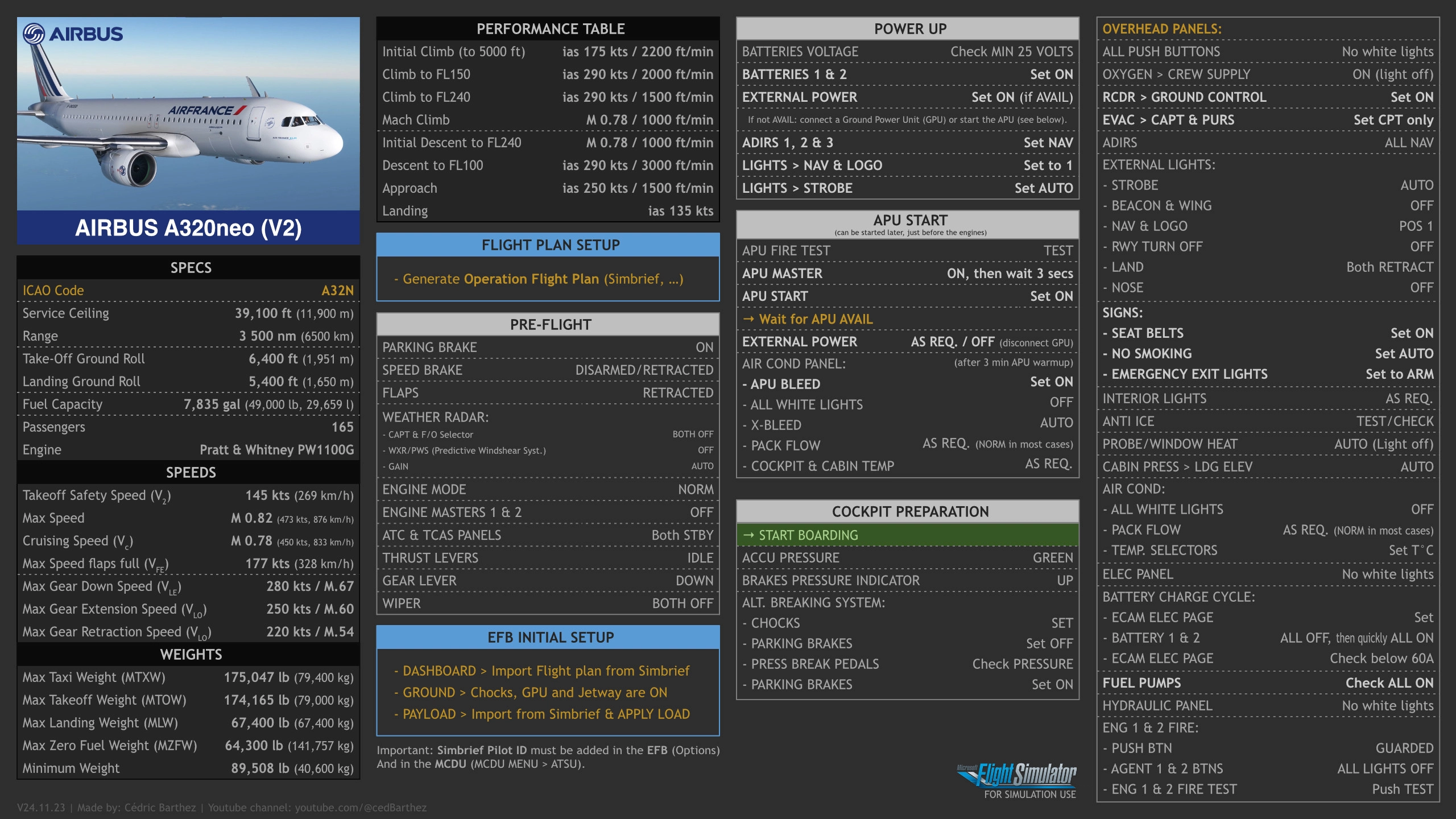Click GROUND Chocks, GPU and Jetway line
This screenshot has height=819, width=1456.
[530, 692]
